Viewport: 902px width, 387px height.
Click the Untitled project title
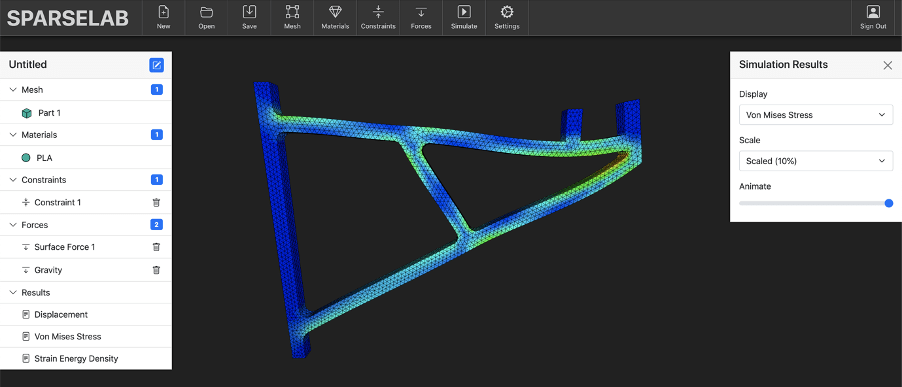[28, 65]
